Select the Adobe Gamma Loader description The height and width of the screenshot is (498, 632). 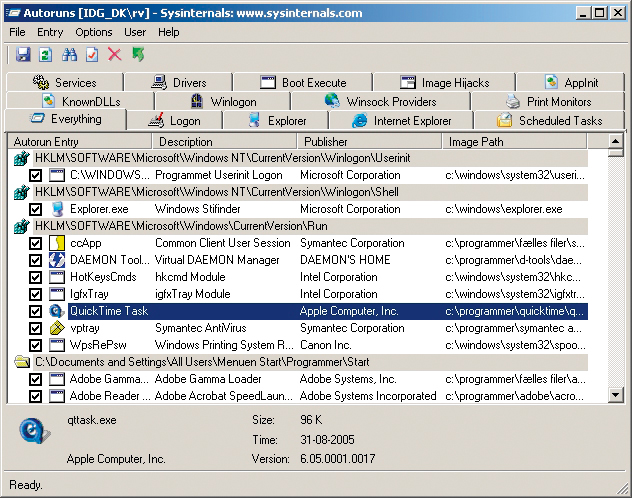208,379
